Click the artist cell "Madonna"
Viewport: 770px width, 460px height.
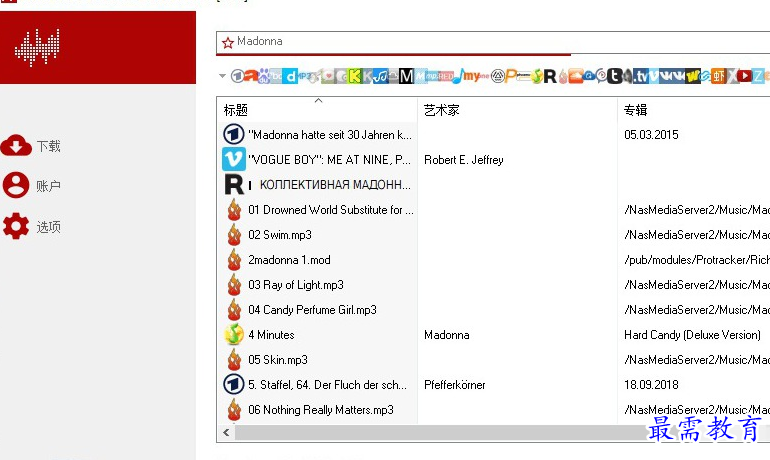(446, 335)
